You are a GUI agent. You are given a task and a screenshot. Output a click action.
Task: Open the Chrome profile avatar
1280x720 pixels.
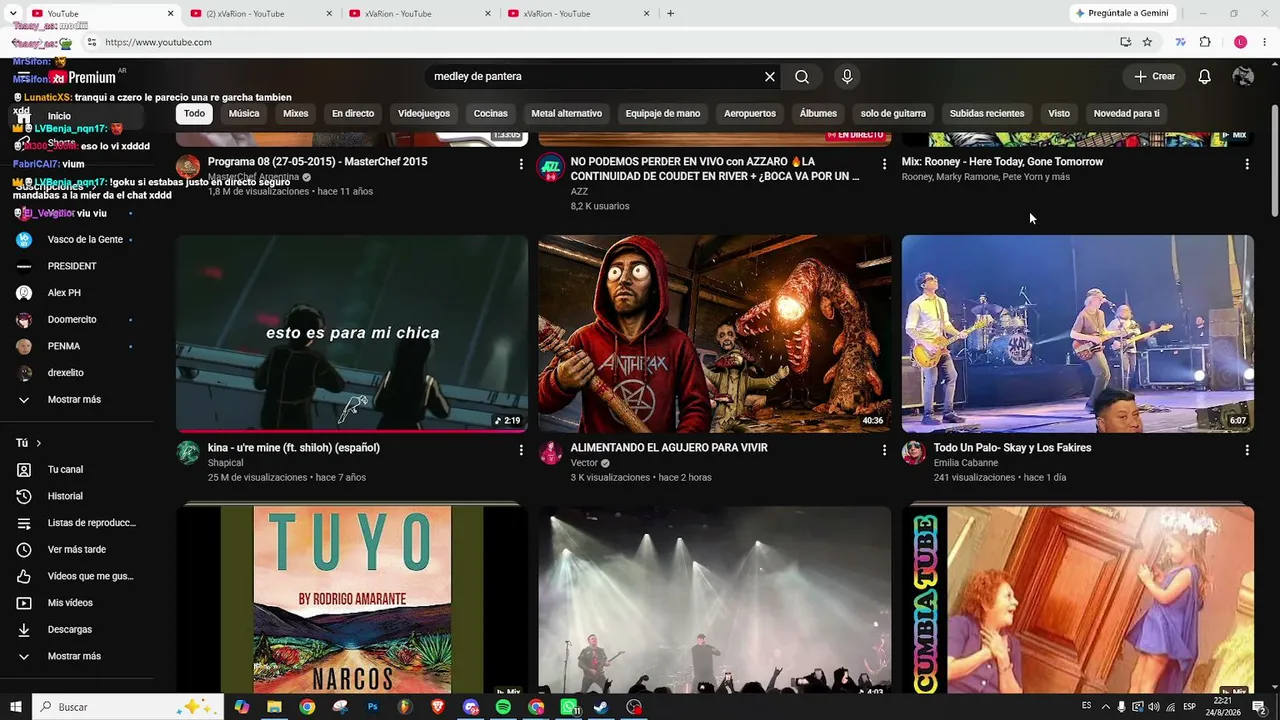[1240, 42]
